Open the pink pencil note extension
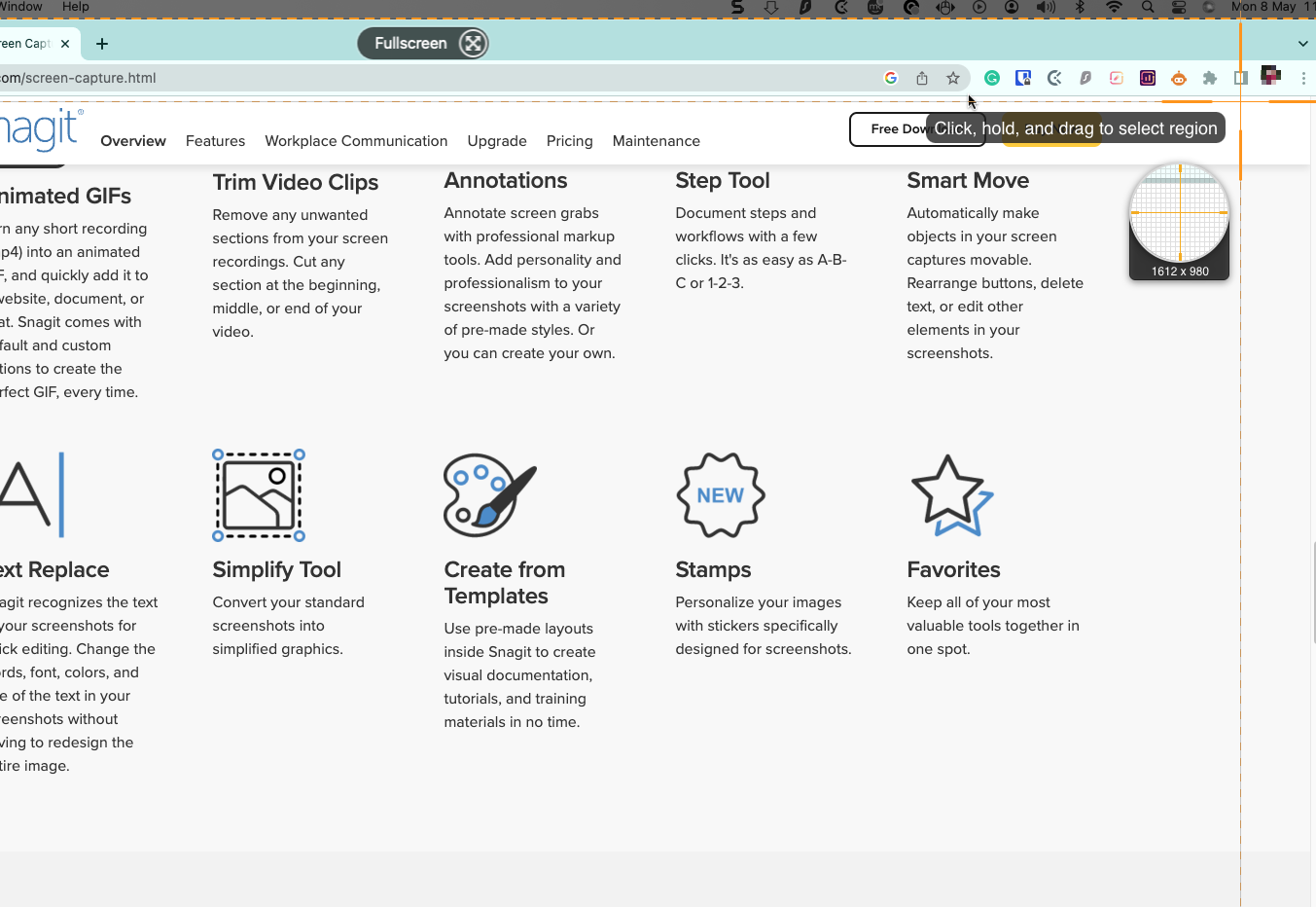Image resolution: width=1316 pixels, height=907 pixels. tap(1117, 78)
